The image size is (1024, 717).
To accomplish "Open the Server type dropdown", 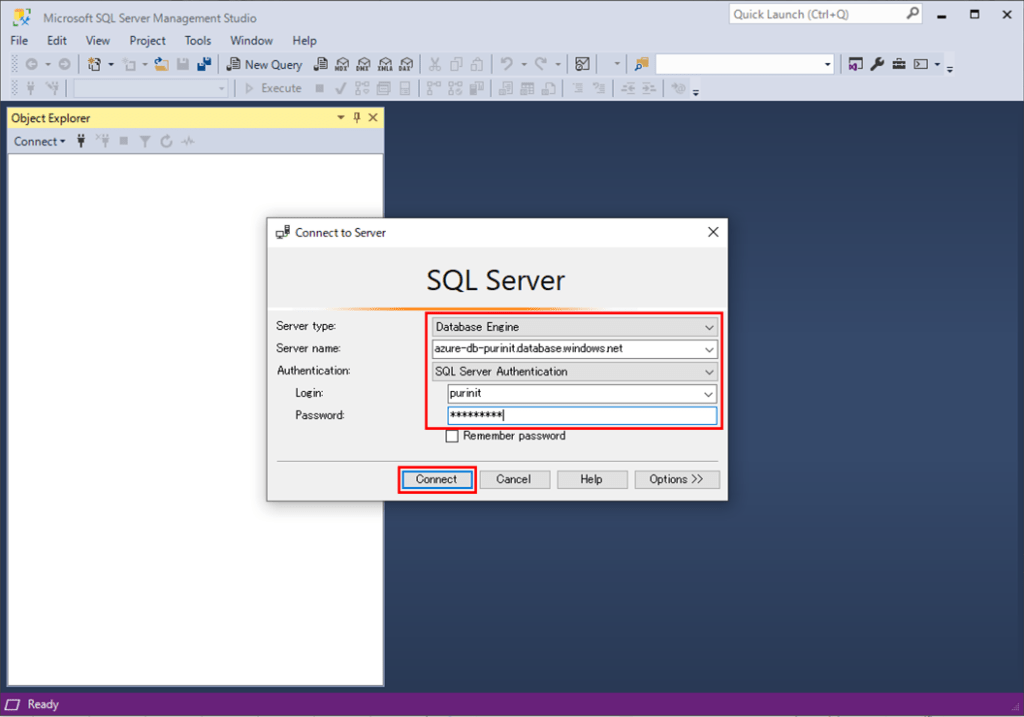I will pos(707,326).
